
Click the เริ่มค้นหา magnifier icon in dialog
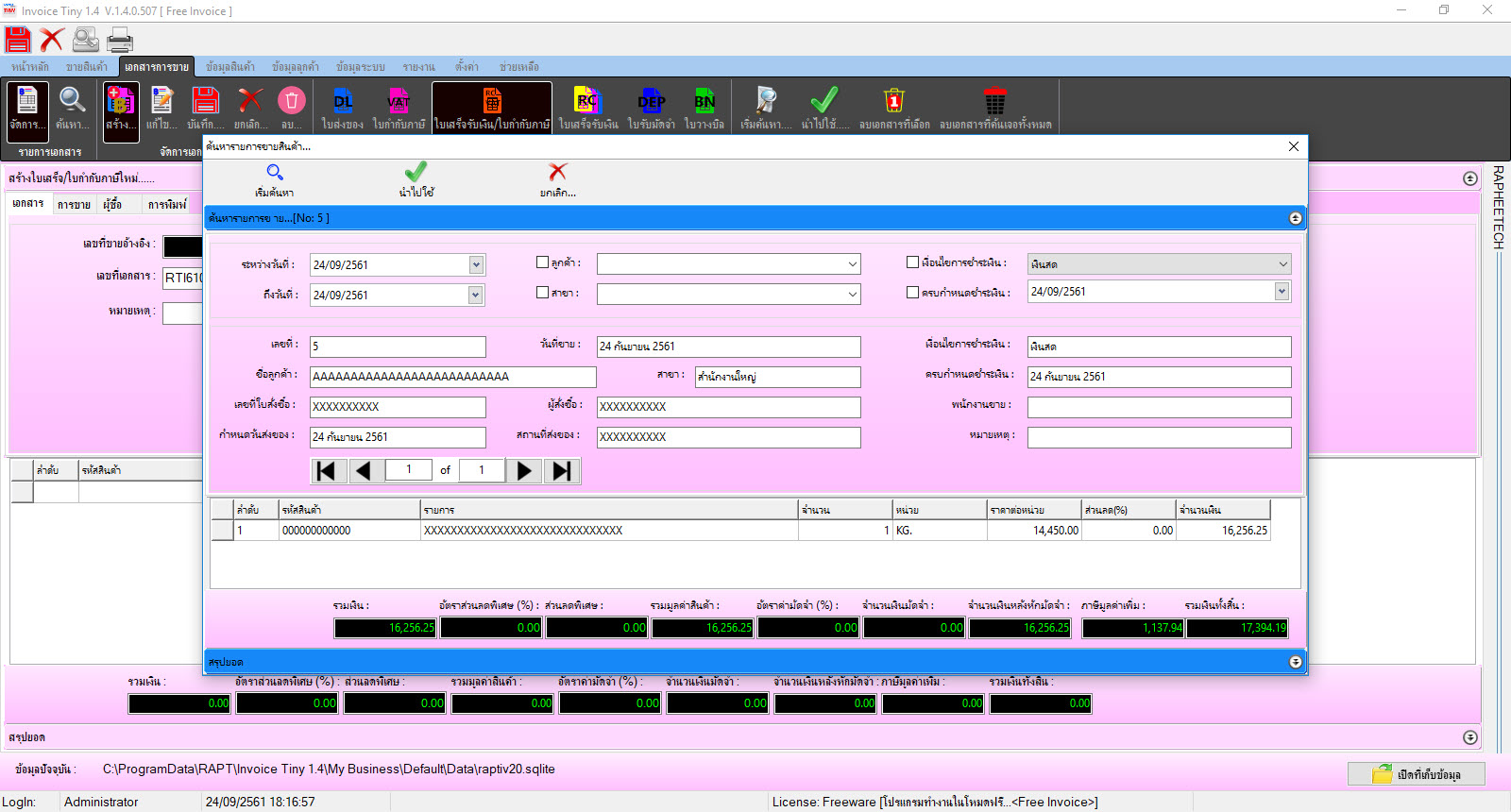point(275,173)
